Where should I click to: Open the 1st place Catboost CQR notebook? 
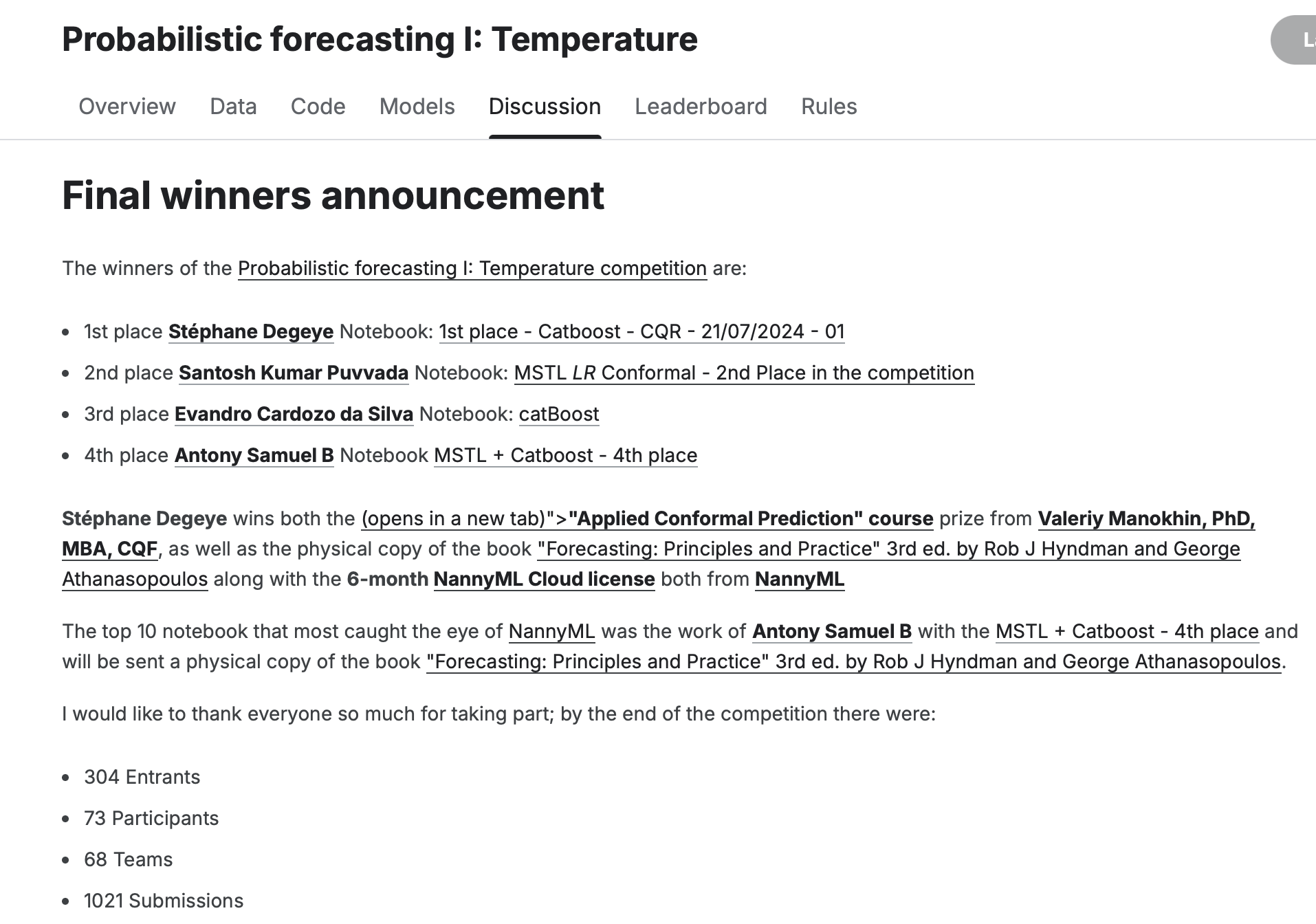641,331
